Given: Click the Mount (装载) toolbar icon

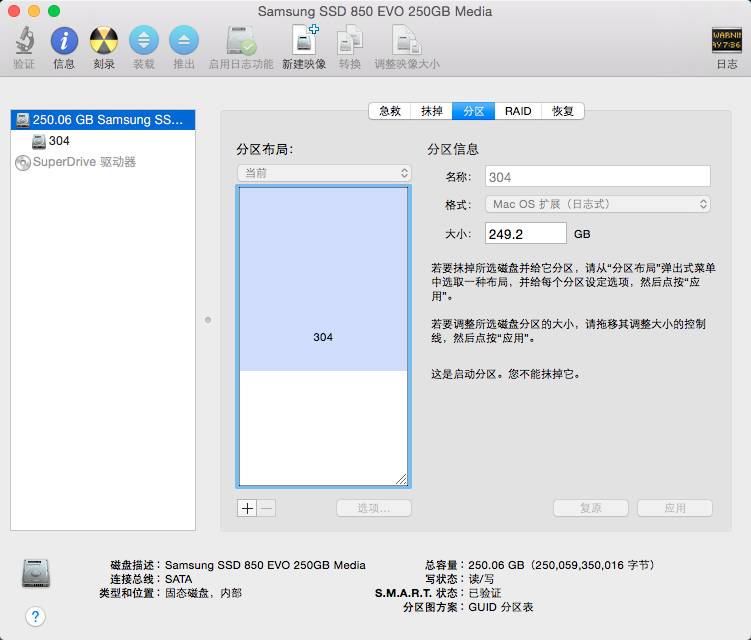Looking at the screenshot, I should coord(144,40).
